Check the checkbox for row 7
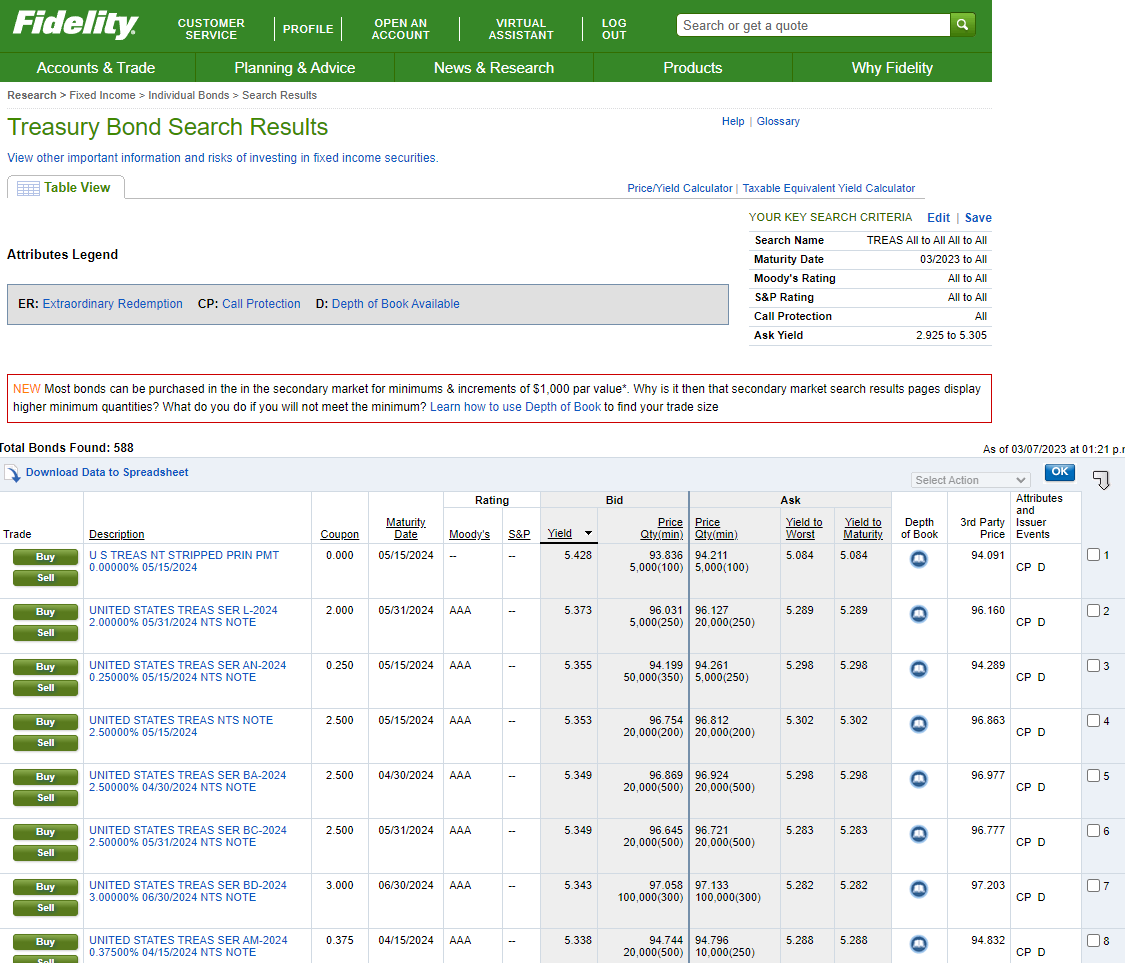 point(1093,886)
